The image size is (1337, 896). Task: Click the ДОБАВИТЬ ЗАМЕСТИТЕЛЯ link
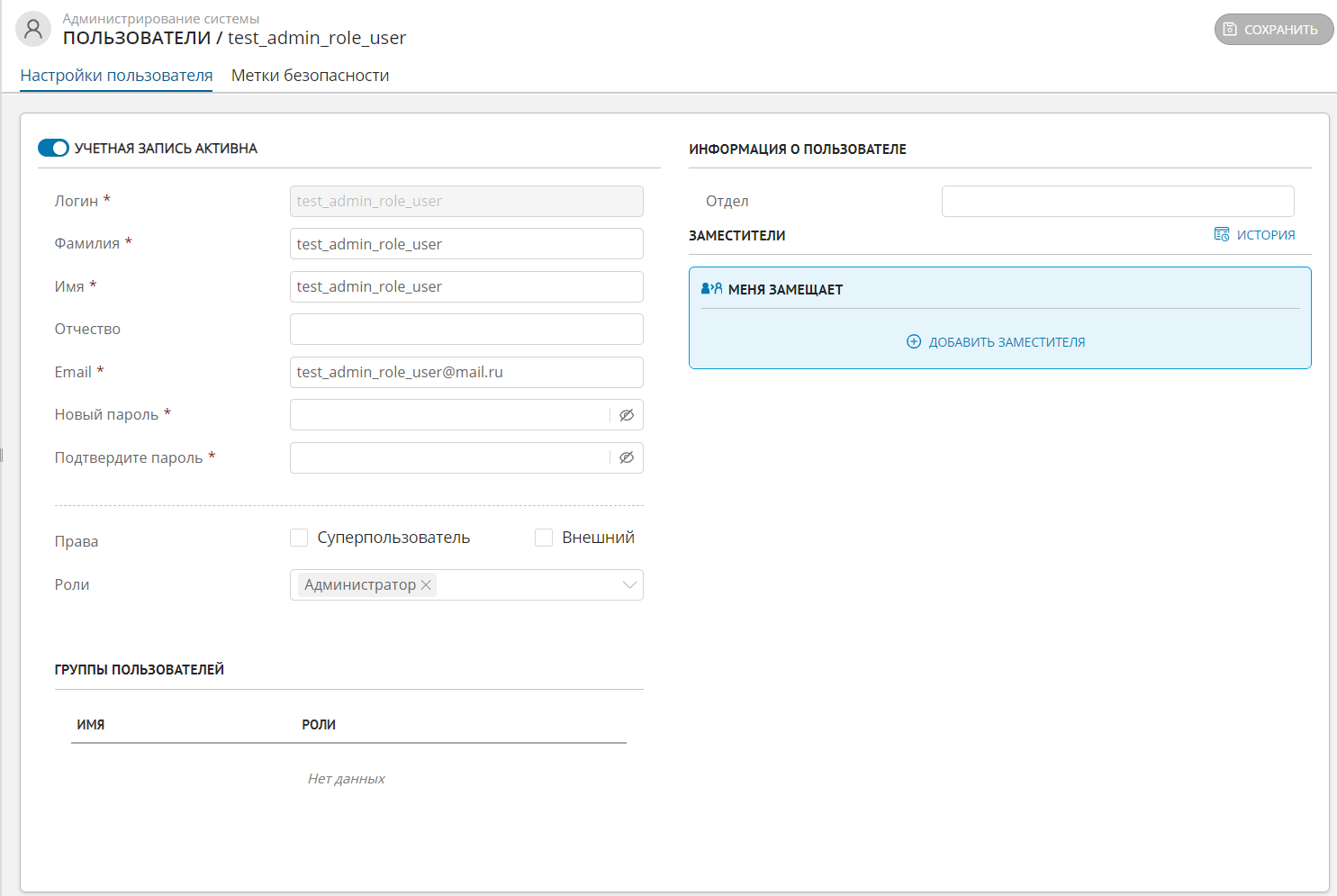1007,342
